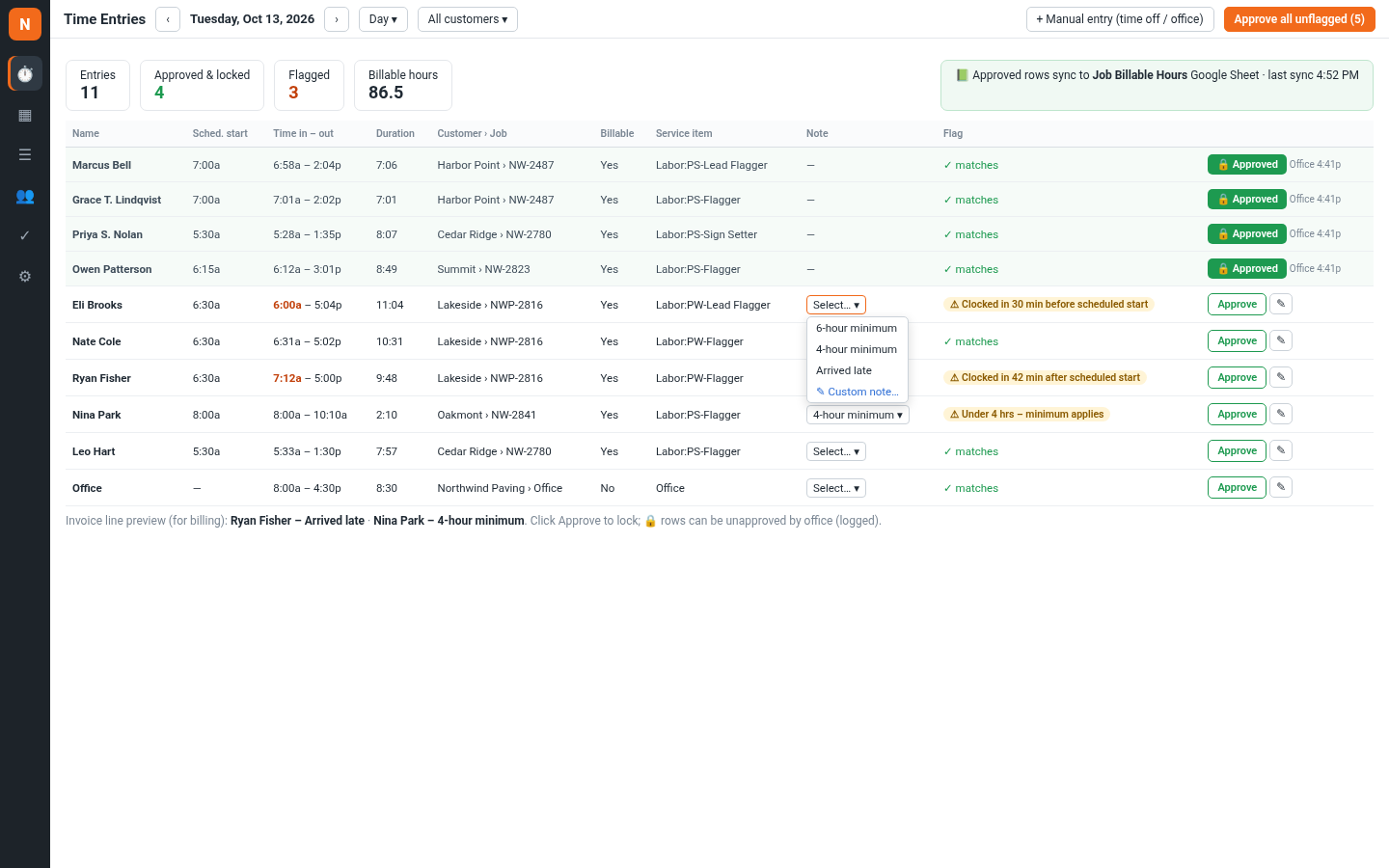Open the Day view dropdown
The height and width of the screenshot is (868, 1389).
pos(383,19)
